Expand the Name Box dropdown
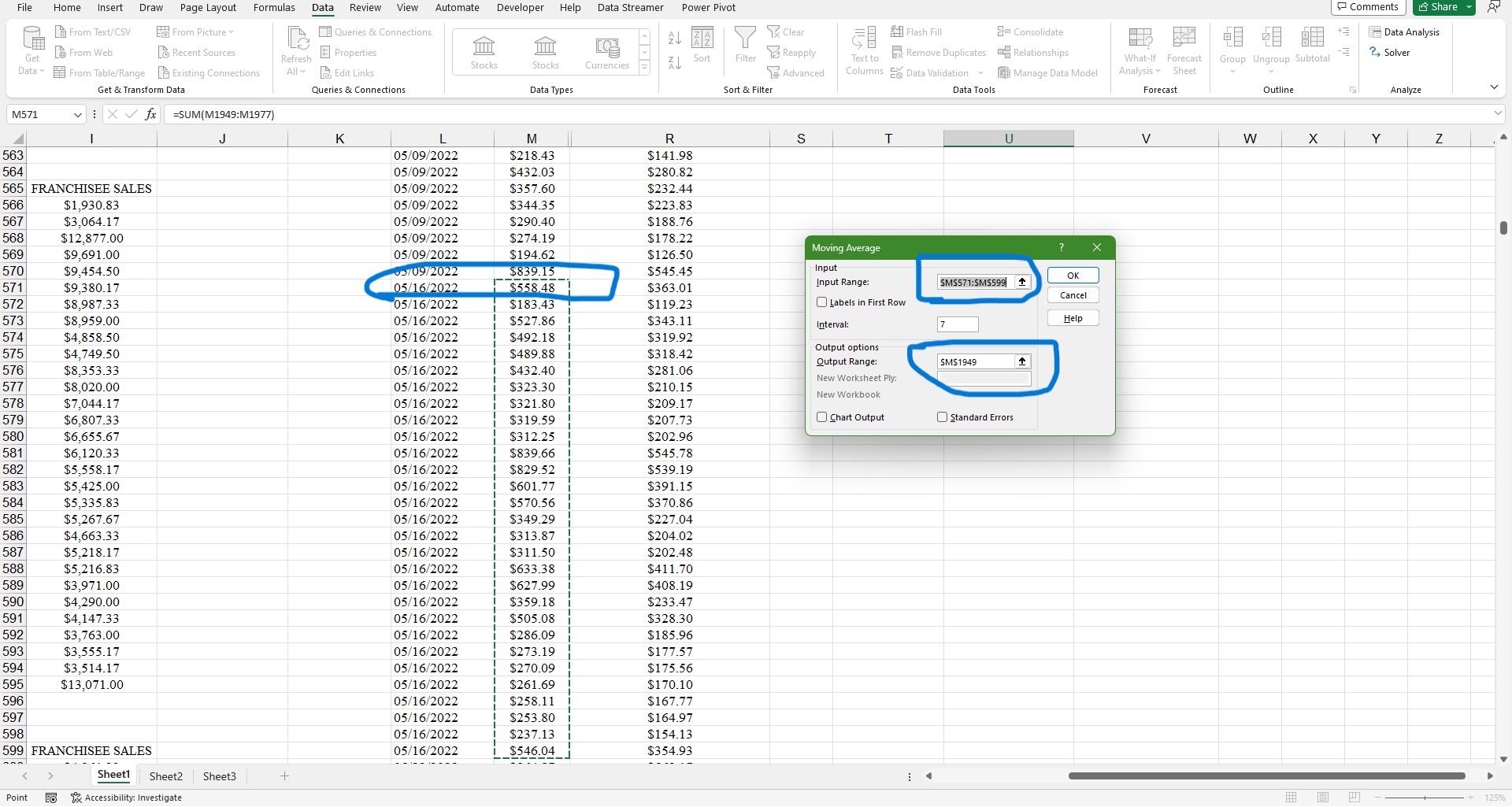 77,115
